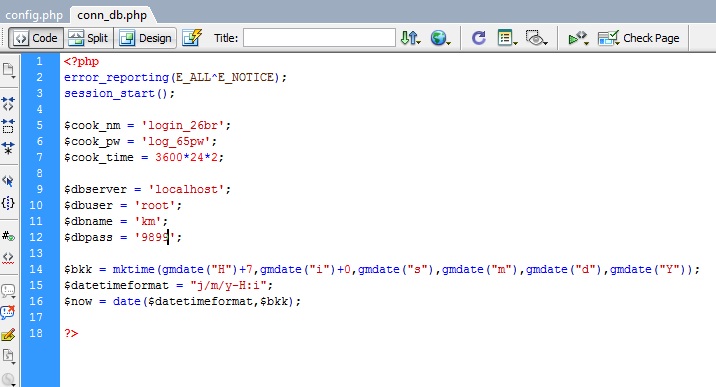
Task: Select the conn_db.php tab
Action: pyautogui.click(x=112, y=15)
